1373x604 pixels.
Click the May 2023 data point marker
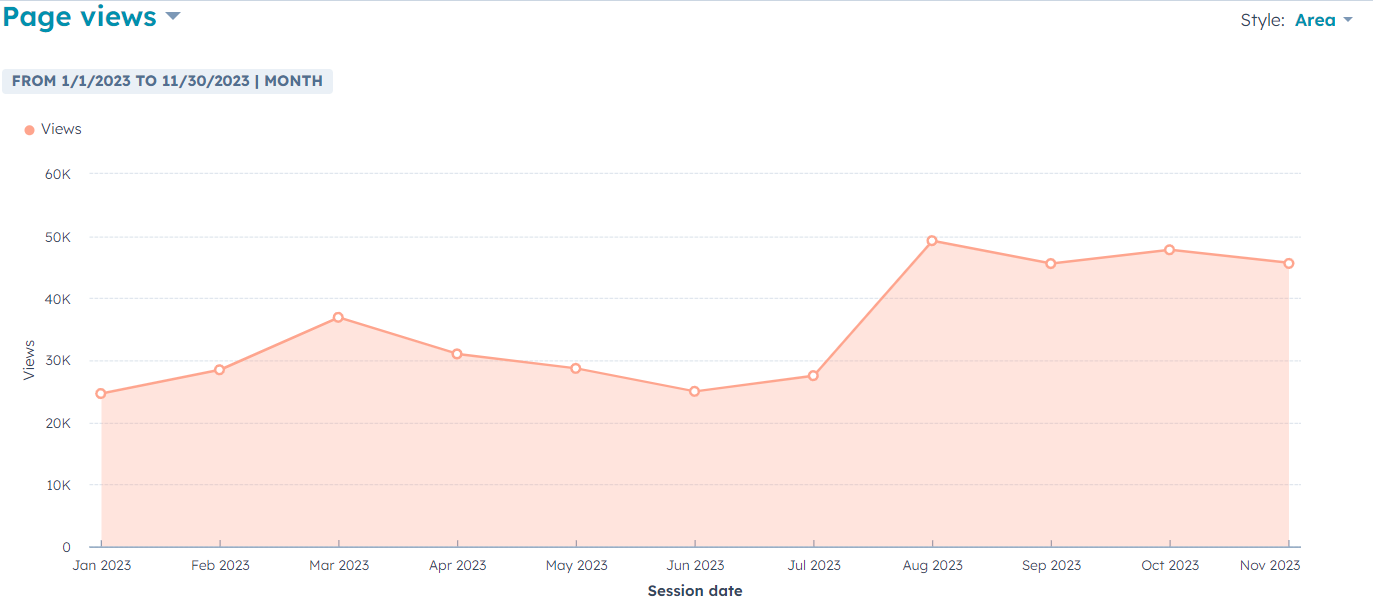coord(576,368)
